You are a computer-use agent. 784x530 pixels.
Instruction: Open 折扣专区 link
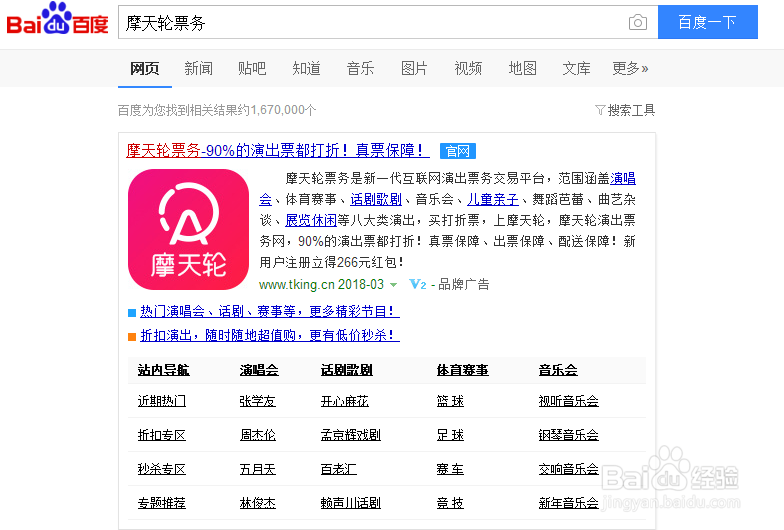coord(162,435)
